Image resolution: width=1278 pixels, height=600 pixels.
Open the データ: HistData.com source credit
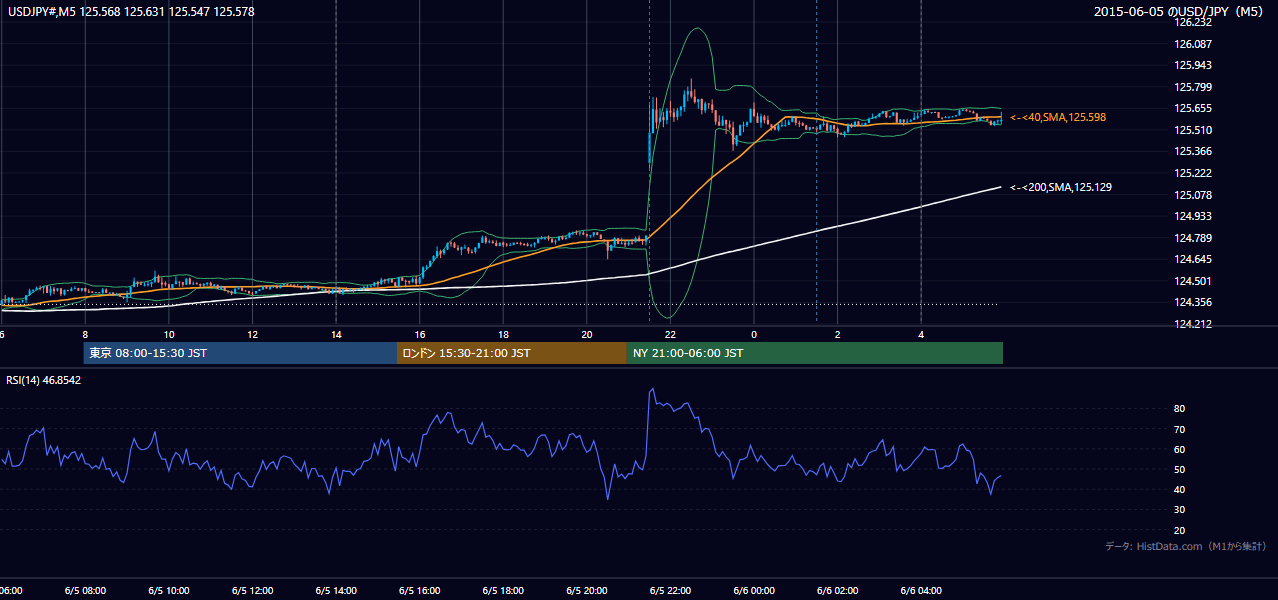pos(1185,546)
